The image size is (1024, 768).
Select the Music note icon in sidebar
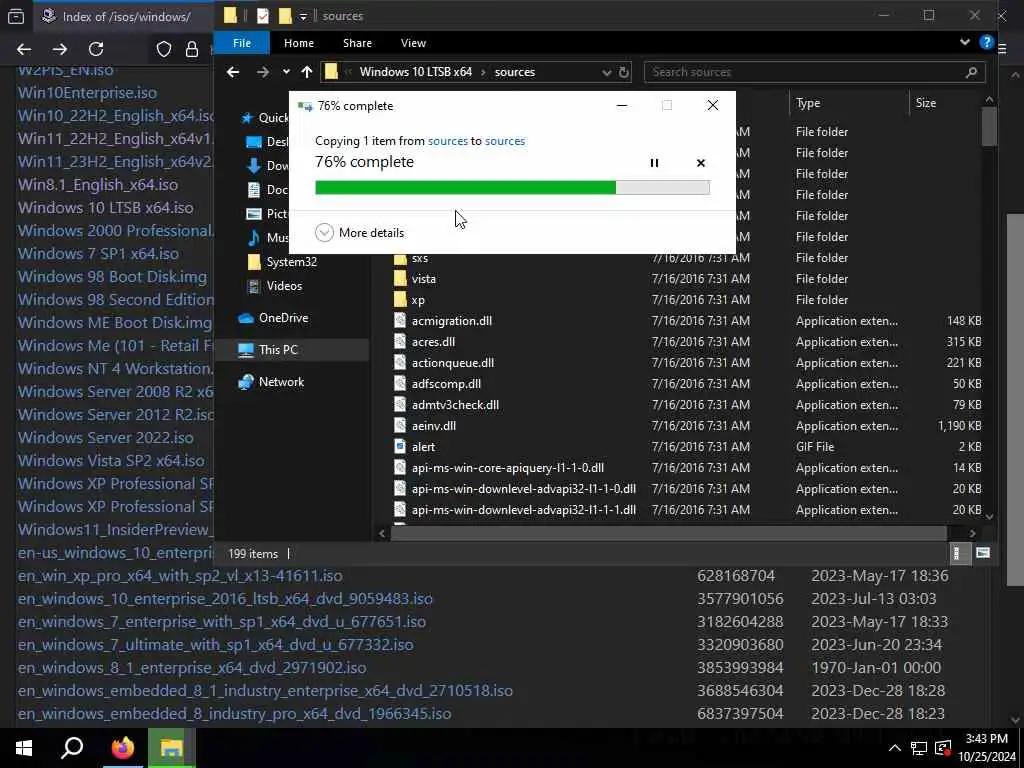254,238
